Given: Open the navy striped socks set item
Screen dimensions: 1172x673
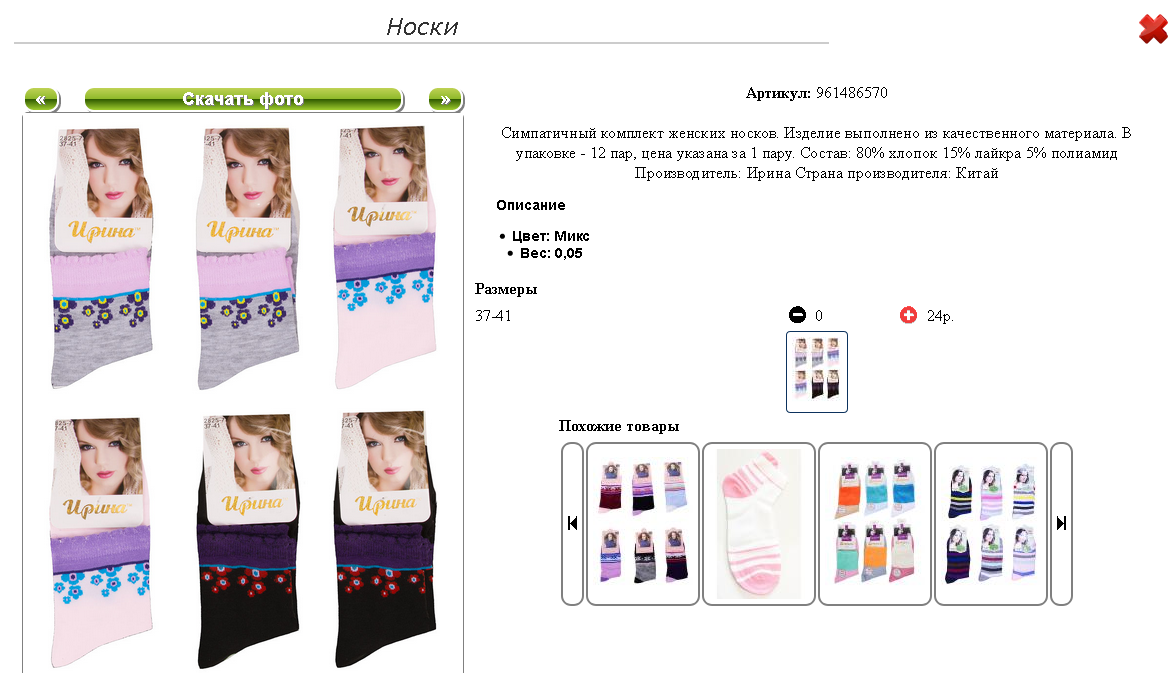Looking at the screenshot, I should (x=990, y=523).
